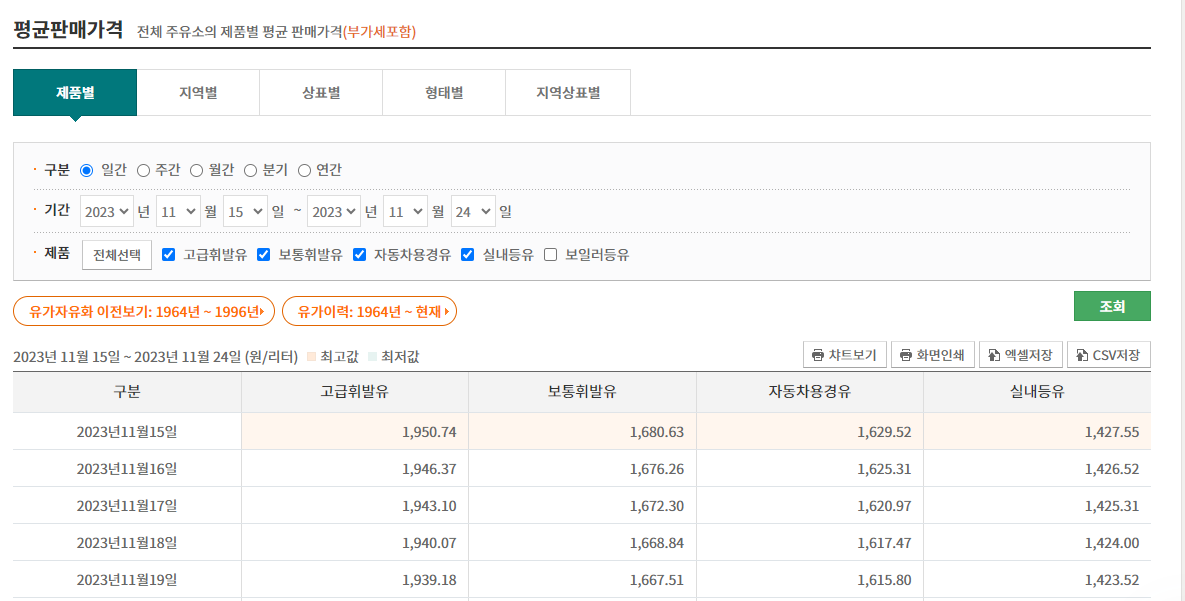Select the 연간 radio button
1185x601 pixels.
point(304,171)
